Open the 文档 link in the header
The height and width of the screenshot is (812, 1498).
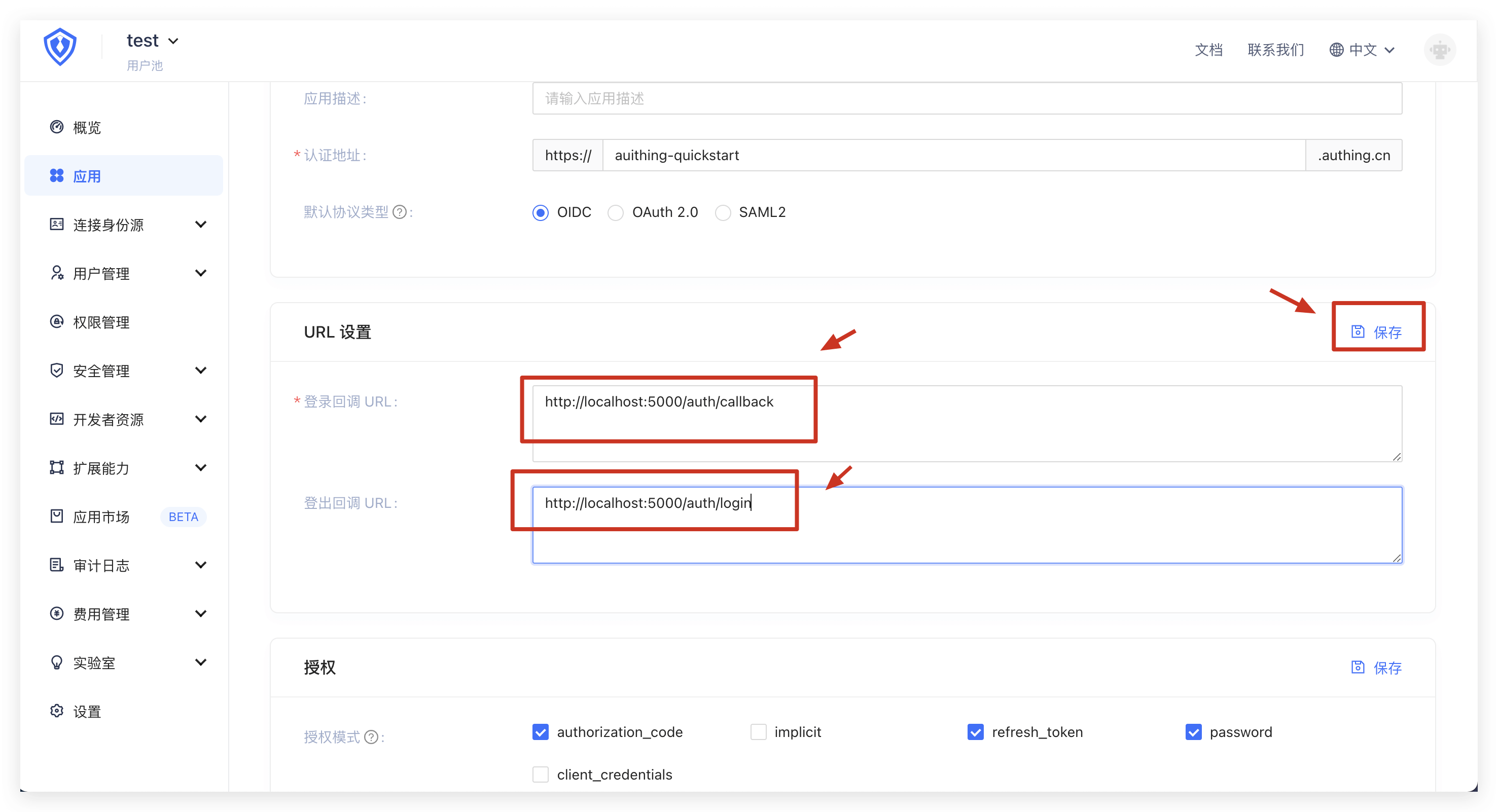(1208, 50)
